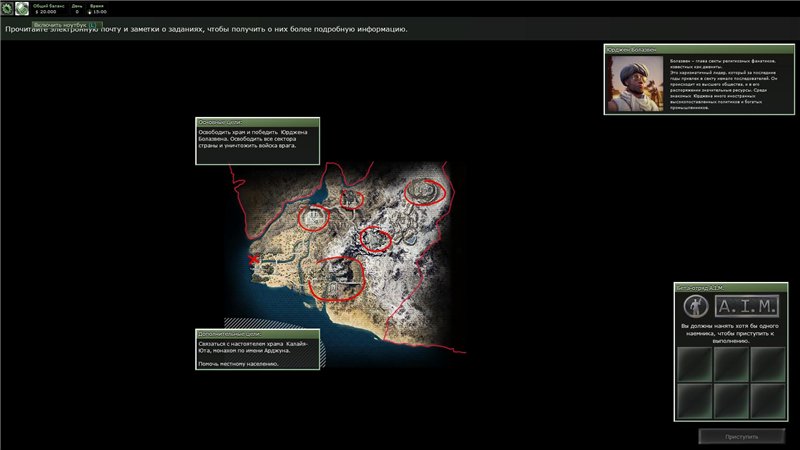This screenshot has width=800, height=450.
Task: Select the first empty squad slot, top row
Action: tap(694, 364)
